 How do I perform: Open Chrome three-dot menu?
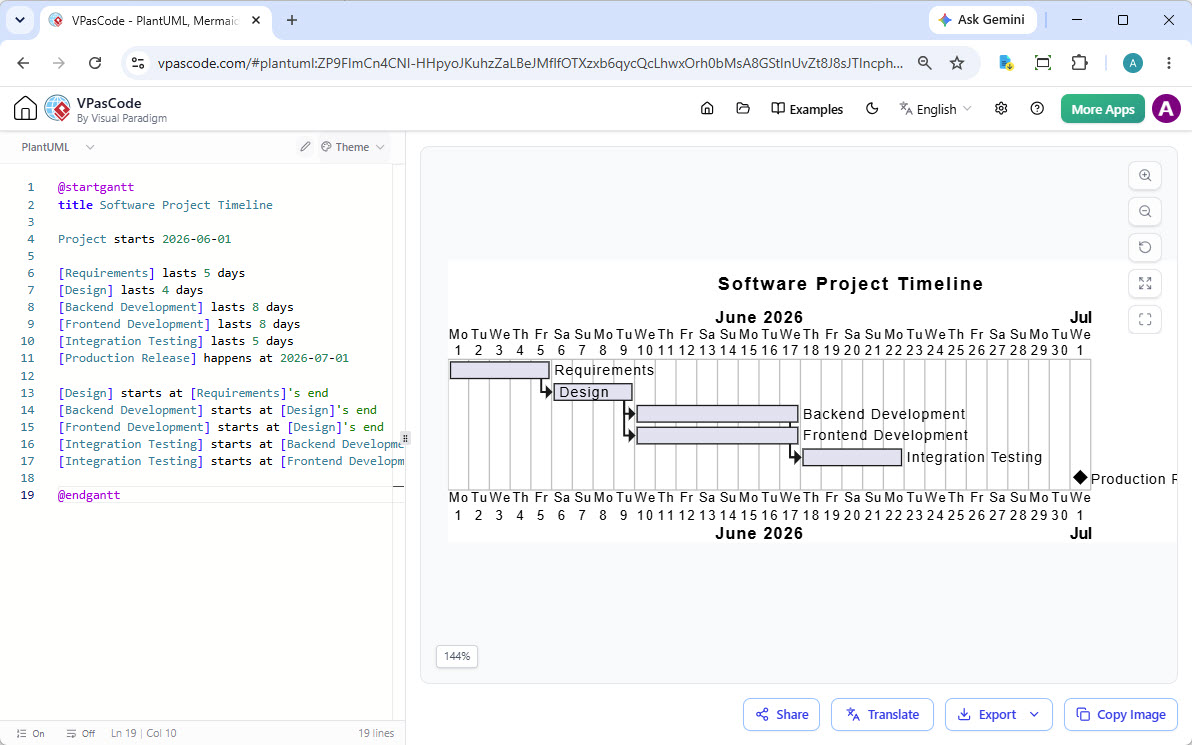(1169, 63)
